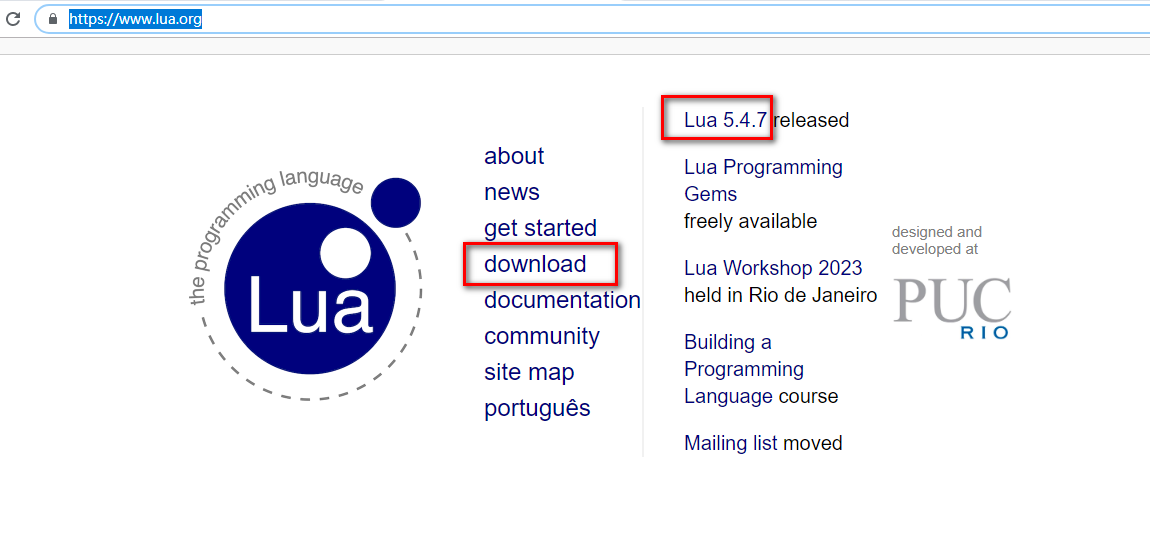Screen dimensions: 1150x543
Task: Click the text 'designed and developed at'
Action: pos(937,241)
